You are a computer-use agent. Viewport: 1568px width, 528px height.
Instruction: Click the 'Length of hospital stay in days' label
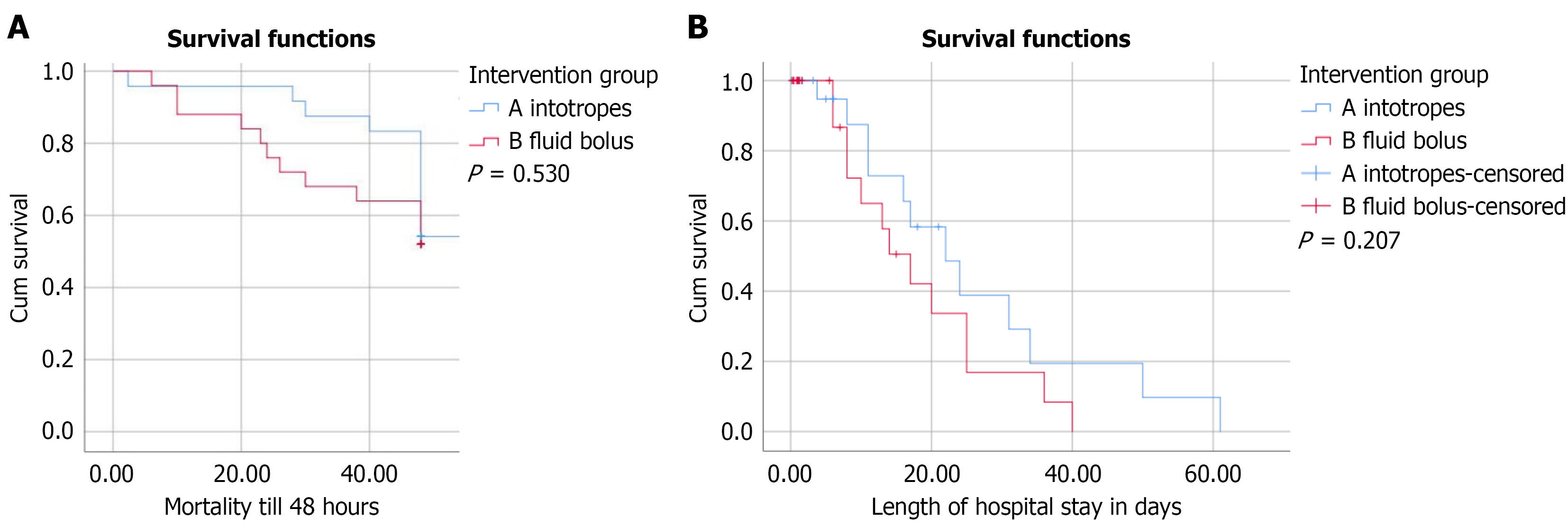tap(1026, 507)
